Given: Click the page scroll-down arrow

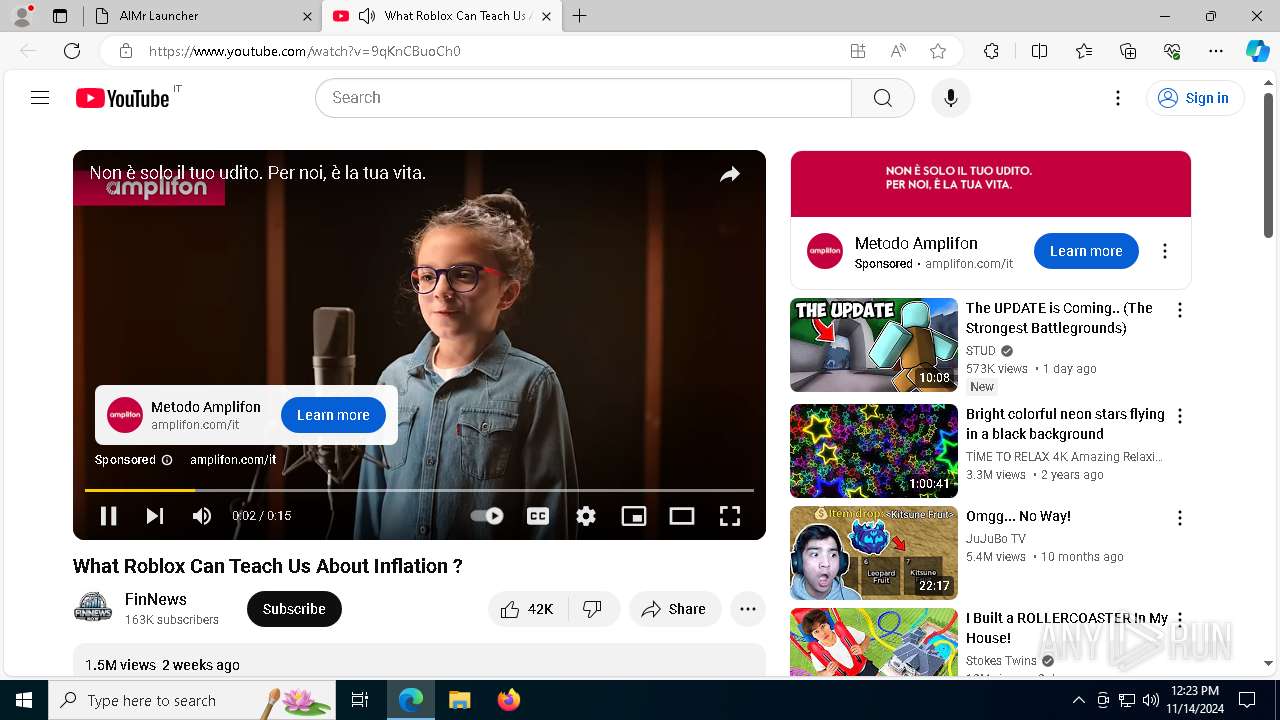Looking at the screenshot, I should click(x=1268, y=663).
